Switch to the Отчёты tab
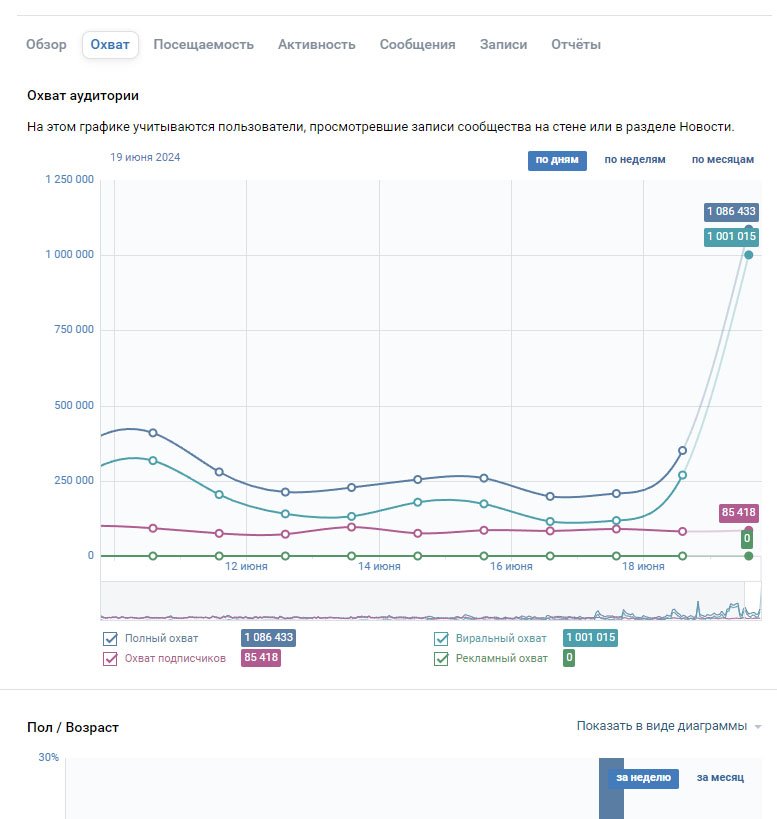This screenshot has width=777, height=819. click(x=576, y=45)
